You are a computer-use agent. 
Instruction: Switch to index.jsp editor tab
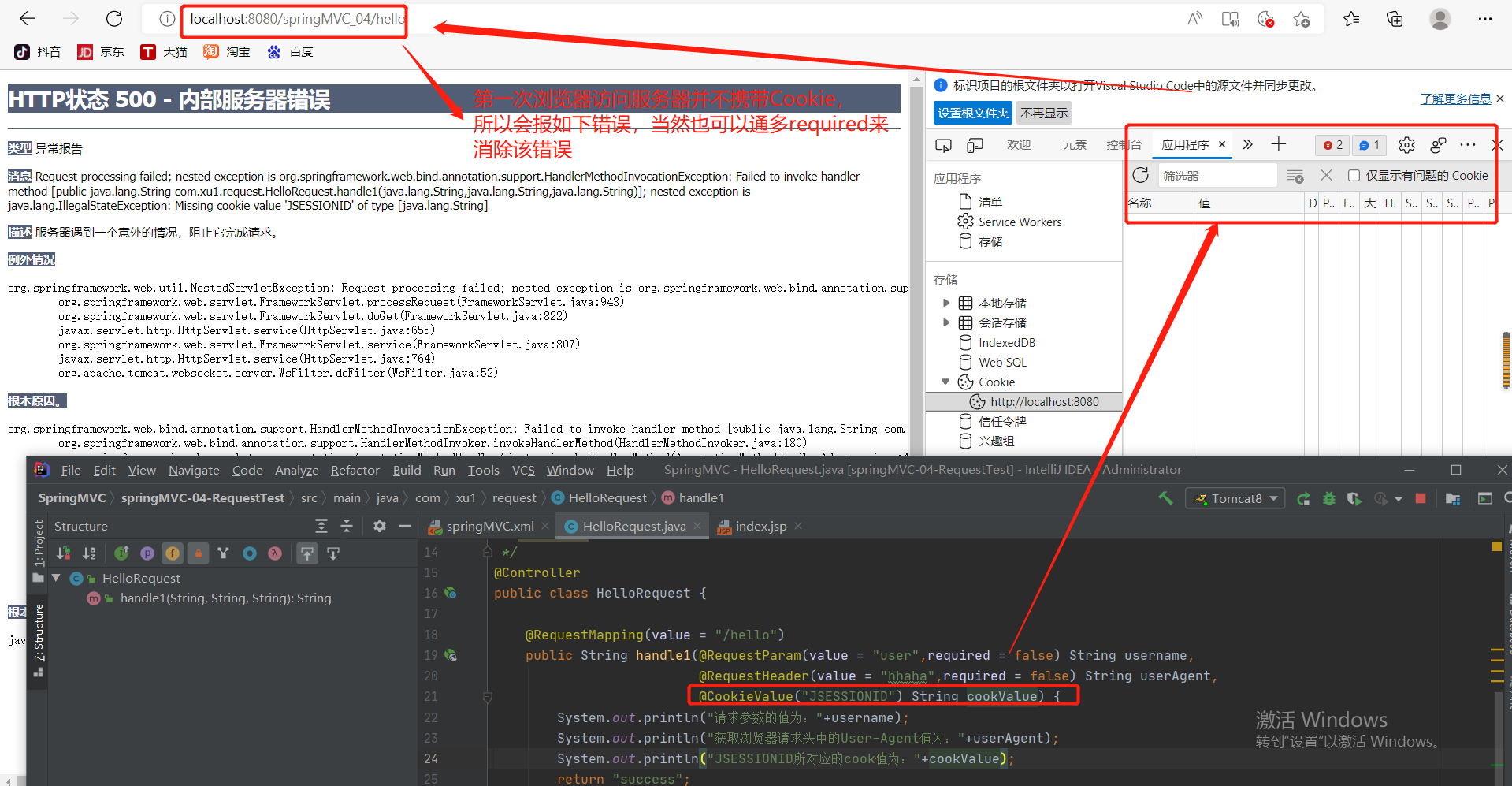pyautogui.click(x=761, y=526)
